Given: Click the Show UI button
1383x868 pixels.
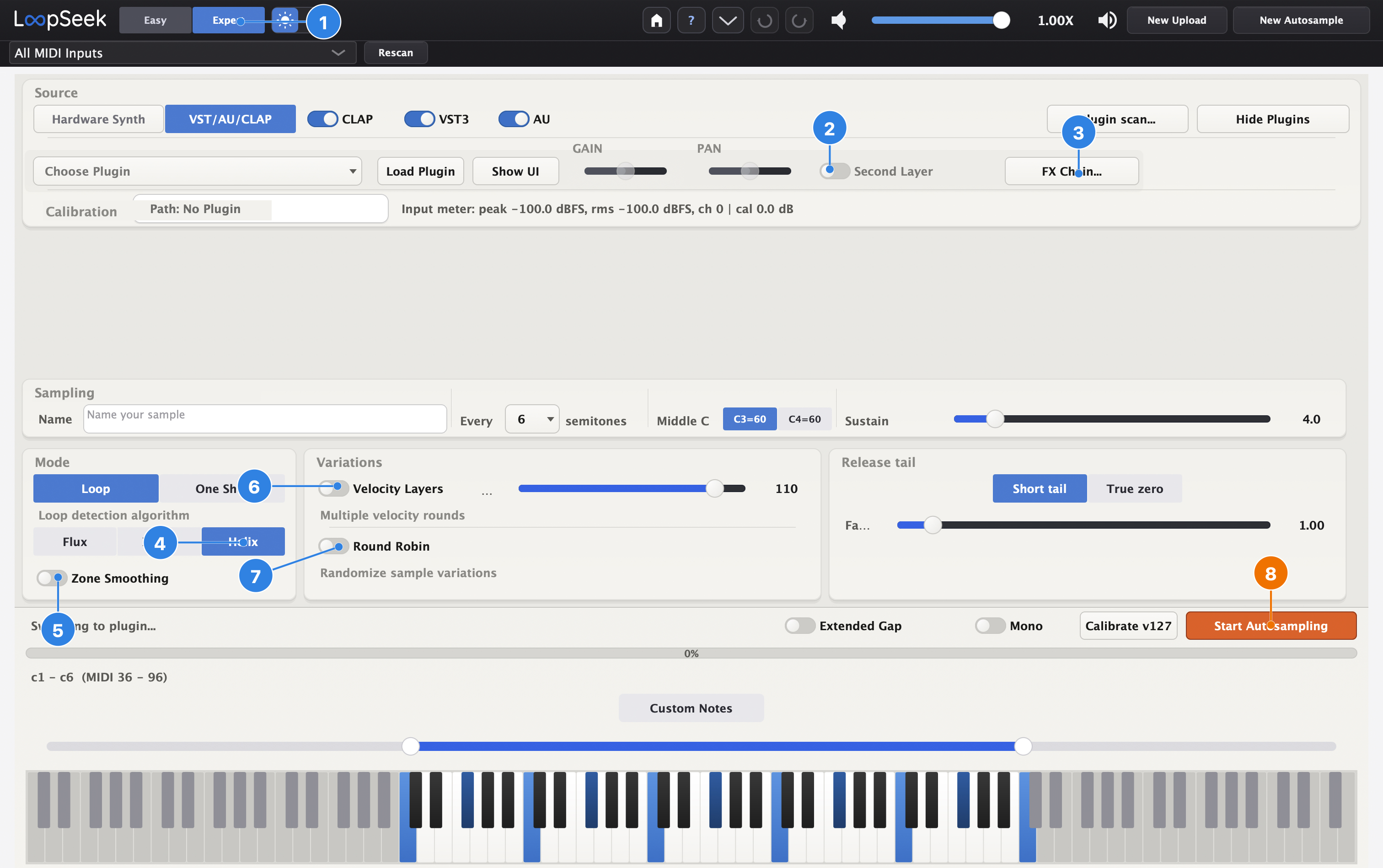Looking at the screenshot, I should [x=515, y=171].
